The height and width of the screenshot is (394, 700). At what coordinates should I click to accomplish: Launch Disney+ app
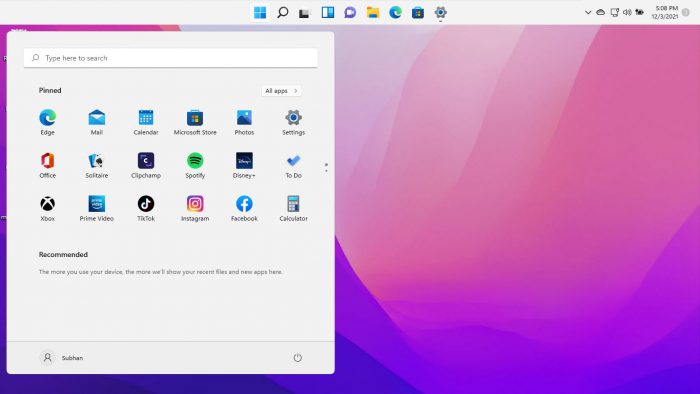click(x=244, y=165)
